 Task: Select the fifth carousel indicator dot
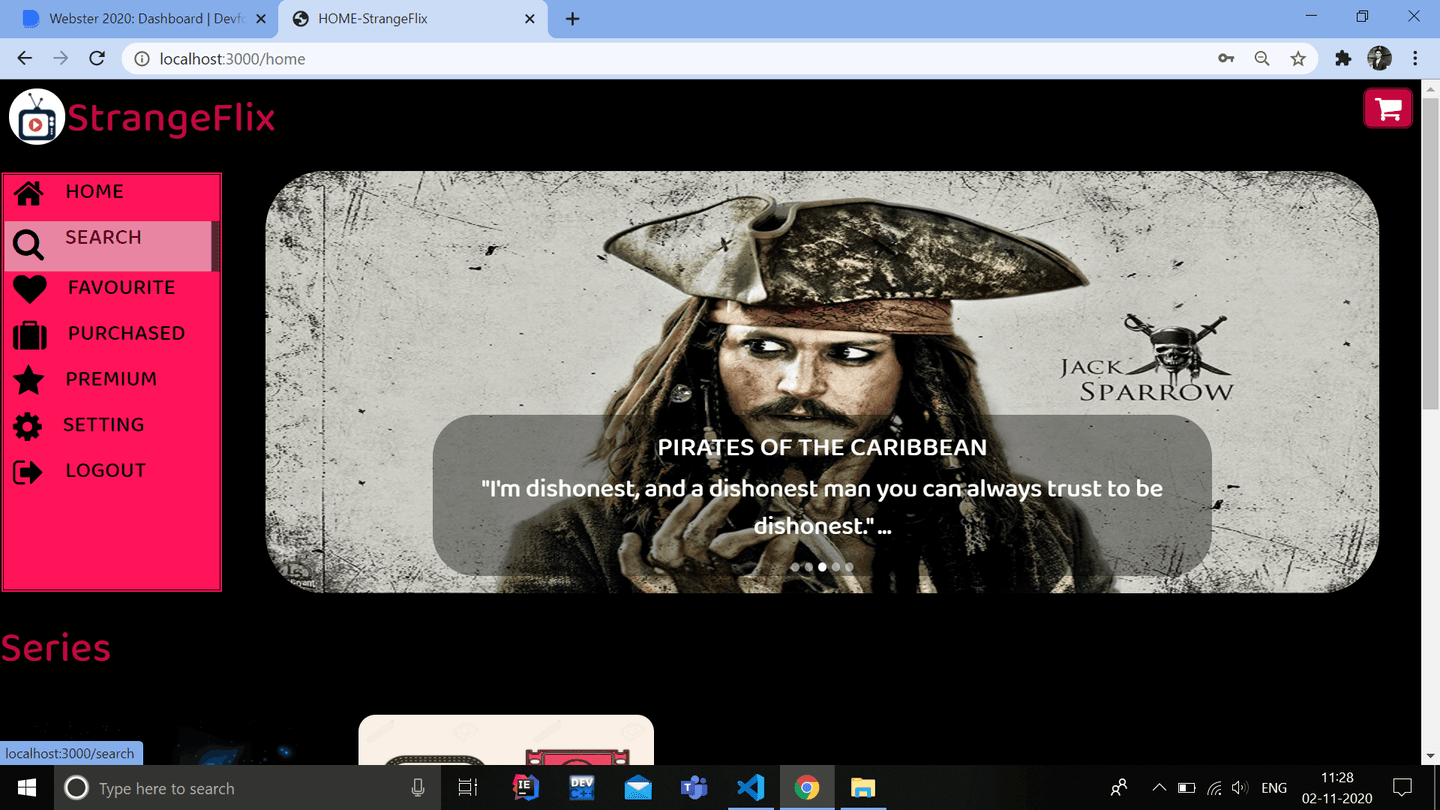[849, 567]
